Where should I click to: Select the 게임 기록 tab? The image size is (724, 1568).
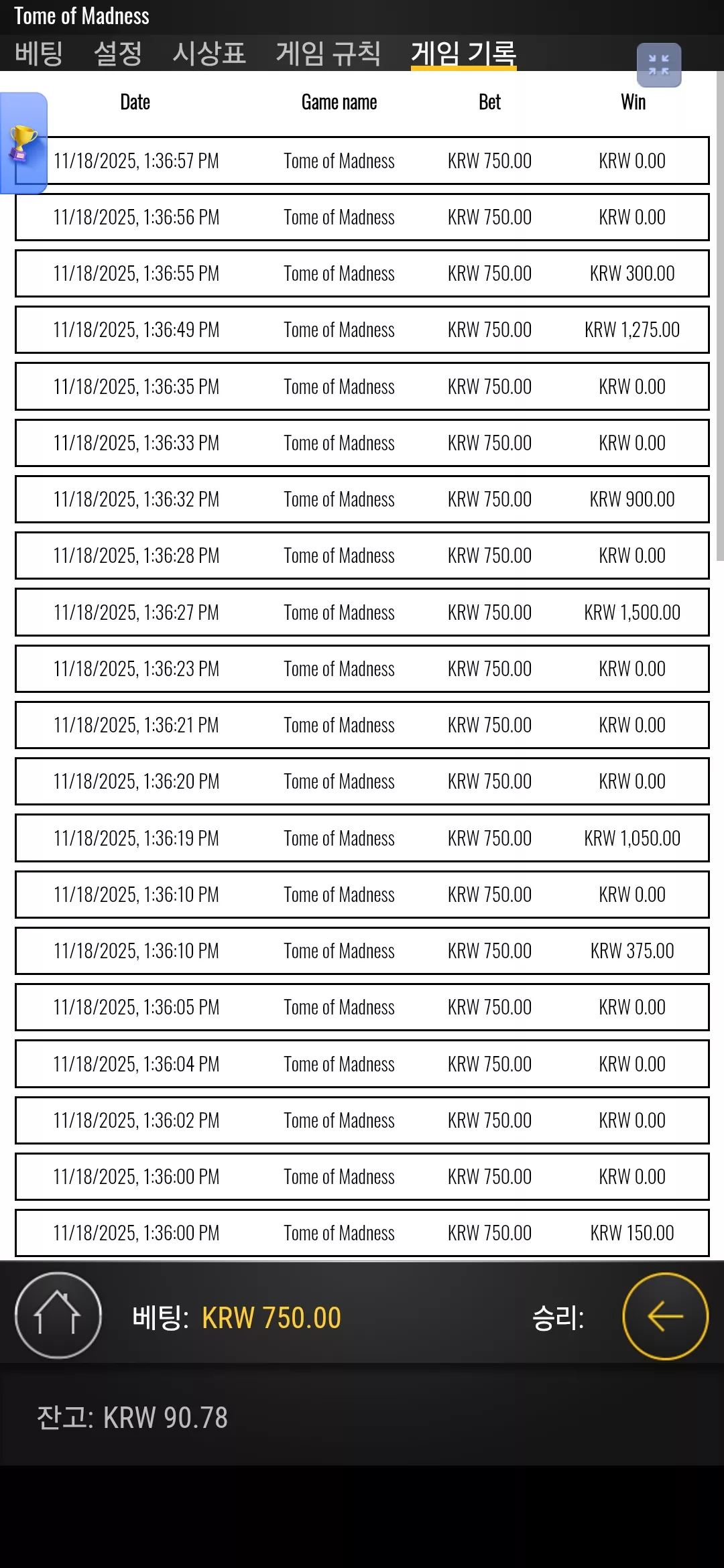pyautogui.click(x=463, y=54)
